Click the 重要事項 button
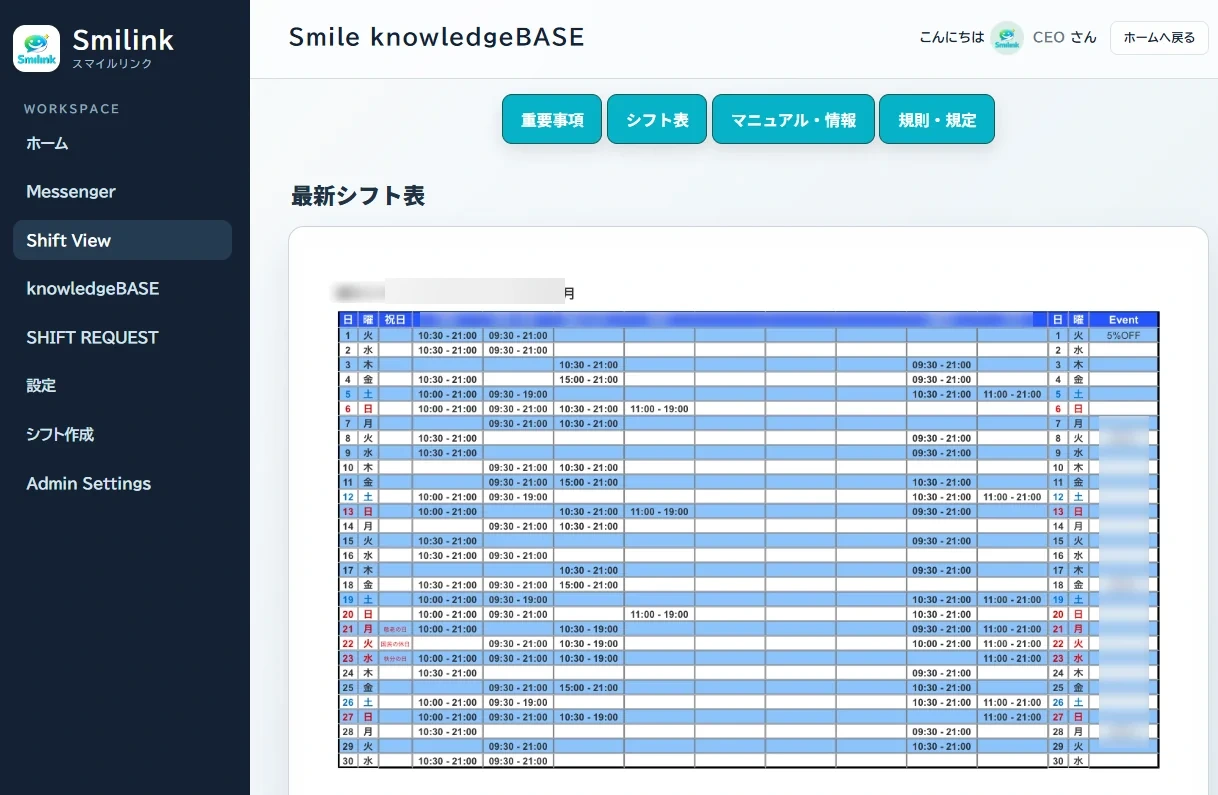The height and width of the screenshot is (795, 1218). point(552,120)
